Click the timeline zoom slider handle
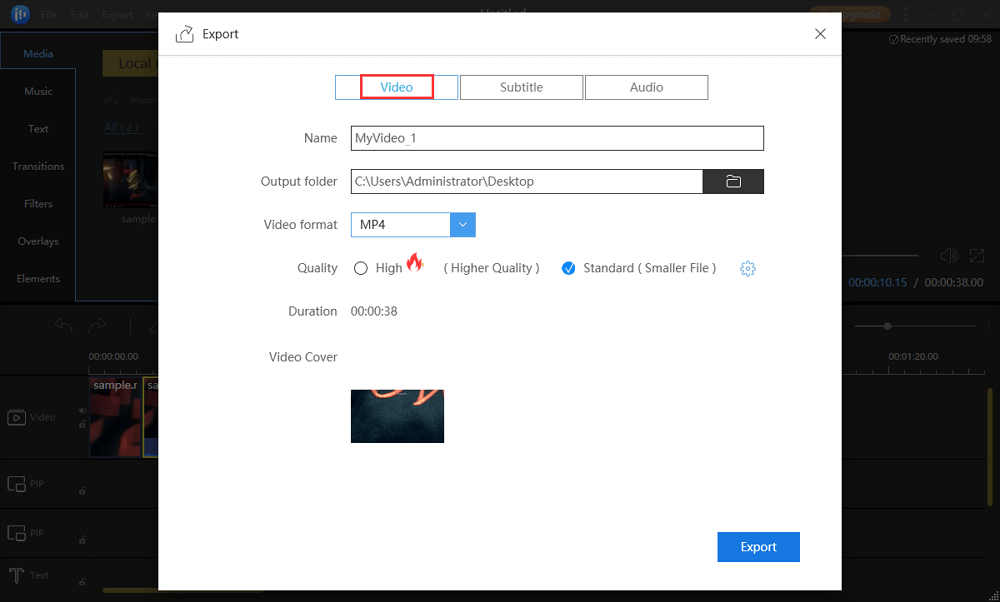Viewport: 1000px width, 602px height. tap(886, 326)
